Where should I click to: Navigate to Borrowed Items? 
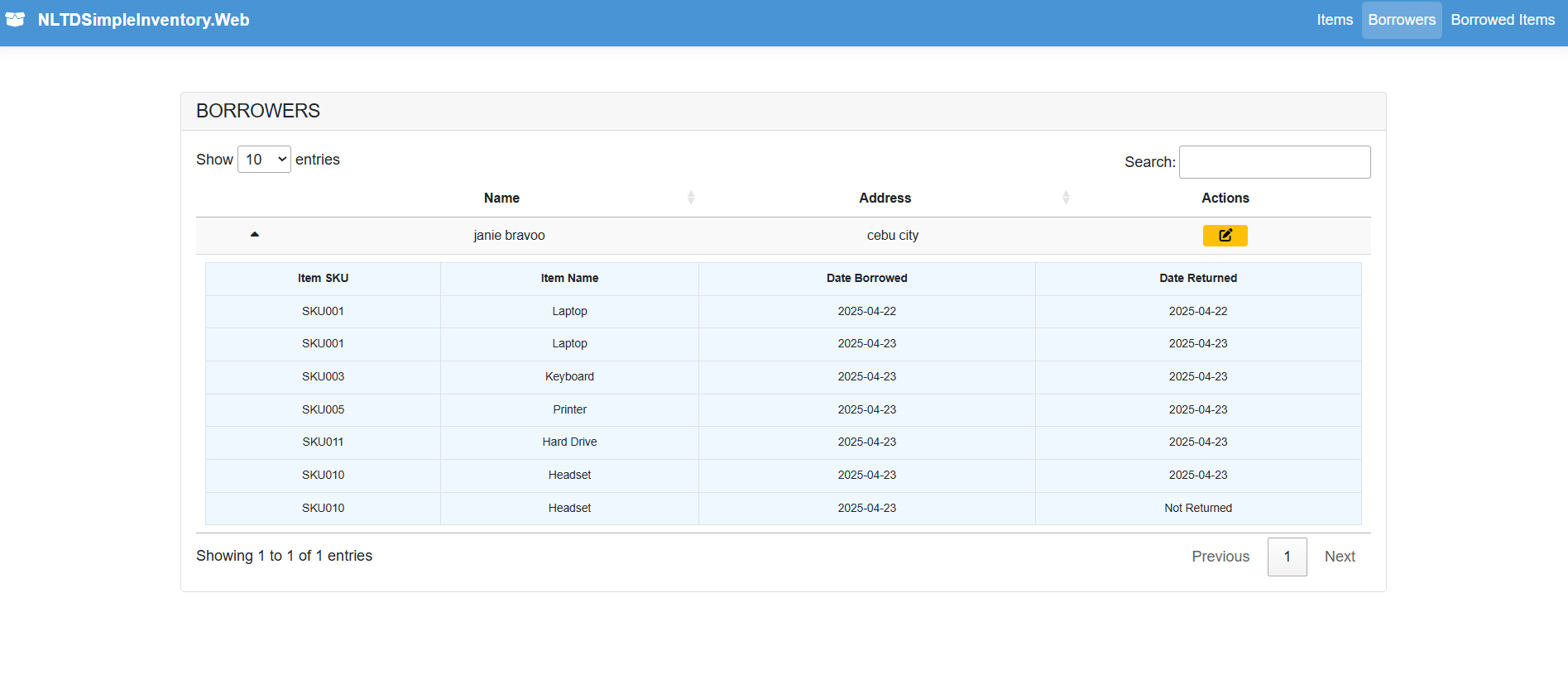[1503, 20]
